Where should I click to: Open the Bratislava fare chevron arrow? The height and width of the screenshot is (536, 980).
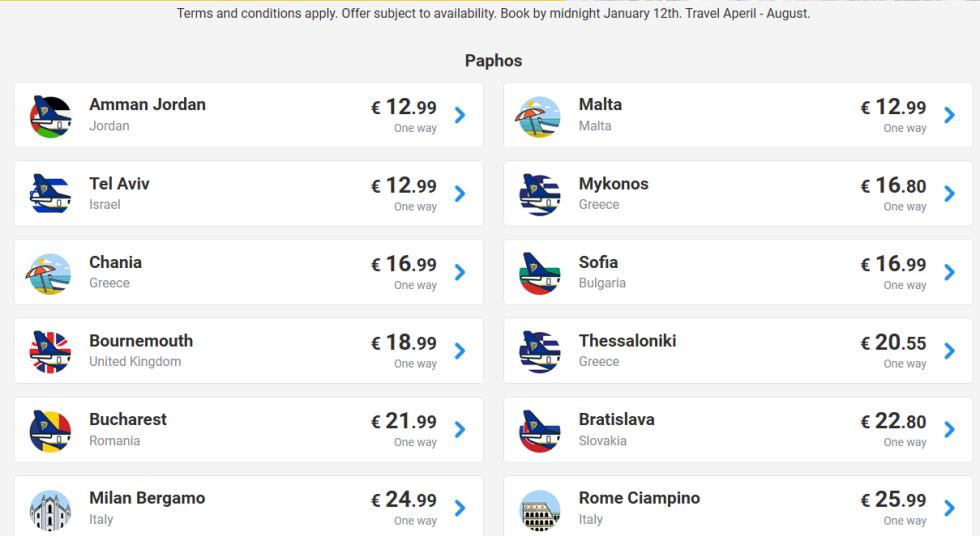point(949,430)
